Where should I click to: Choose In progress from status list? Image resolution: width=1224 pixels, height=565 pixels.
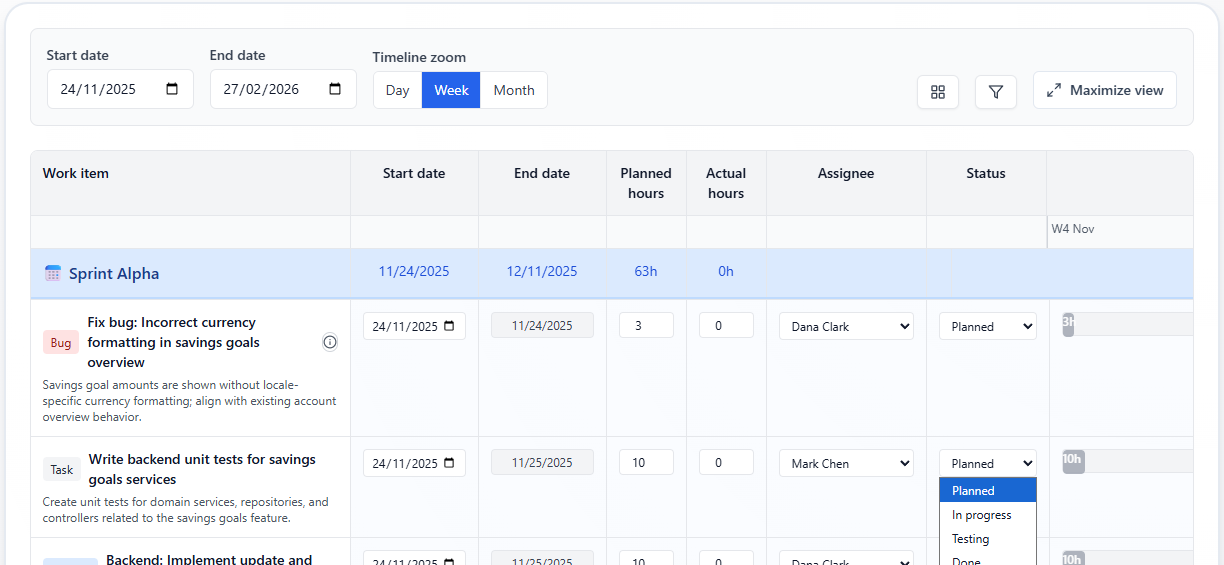click(981, 515)
